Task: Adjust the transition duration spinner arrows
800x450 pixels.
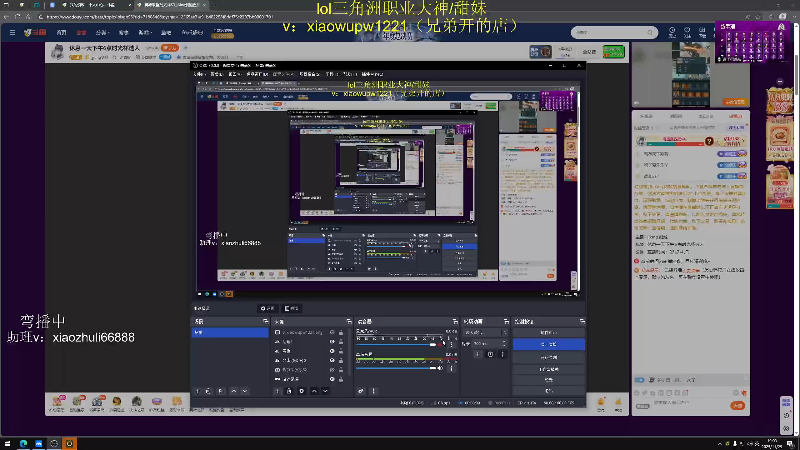Action: [504, 344]
